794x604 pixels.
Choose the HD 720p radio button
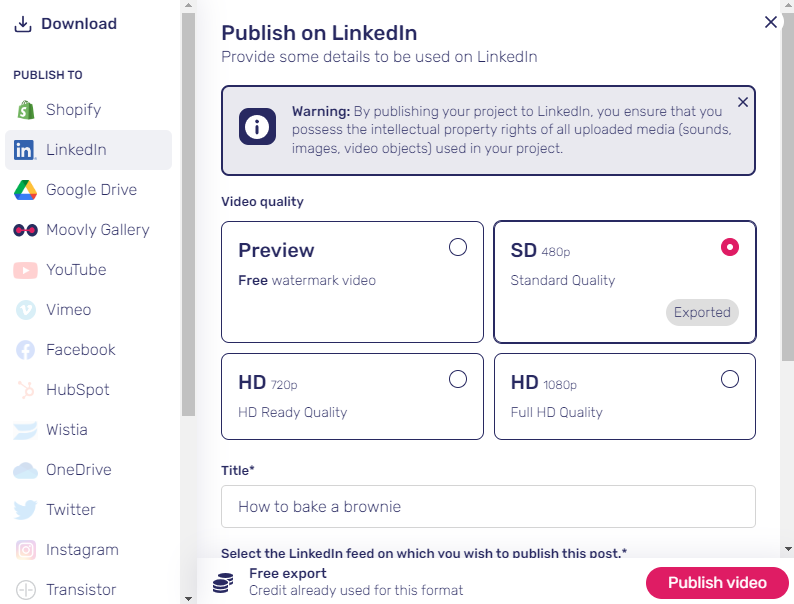tap(458, 379)
